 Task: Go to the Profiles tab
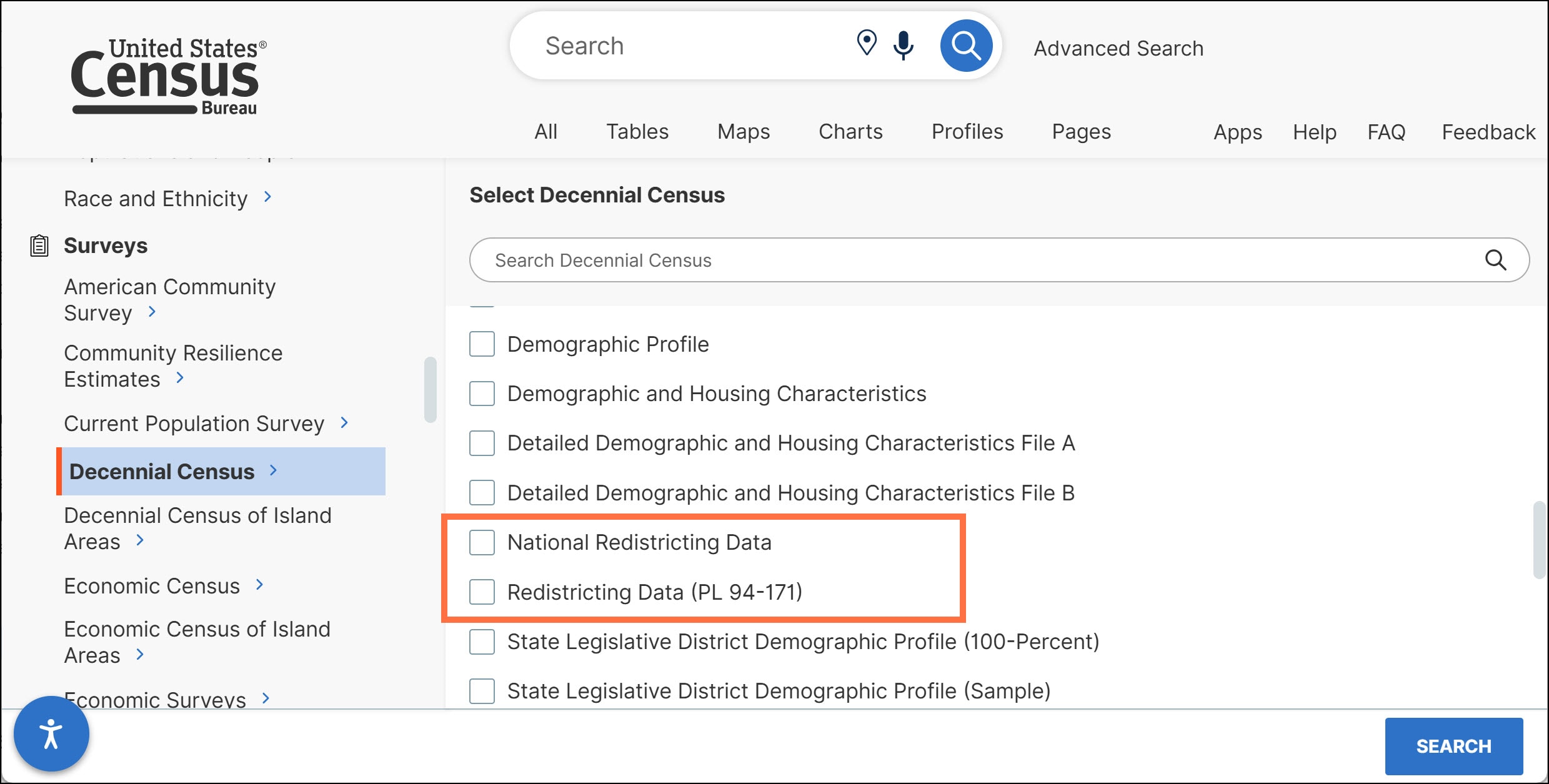967,132
